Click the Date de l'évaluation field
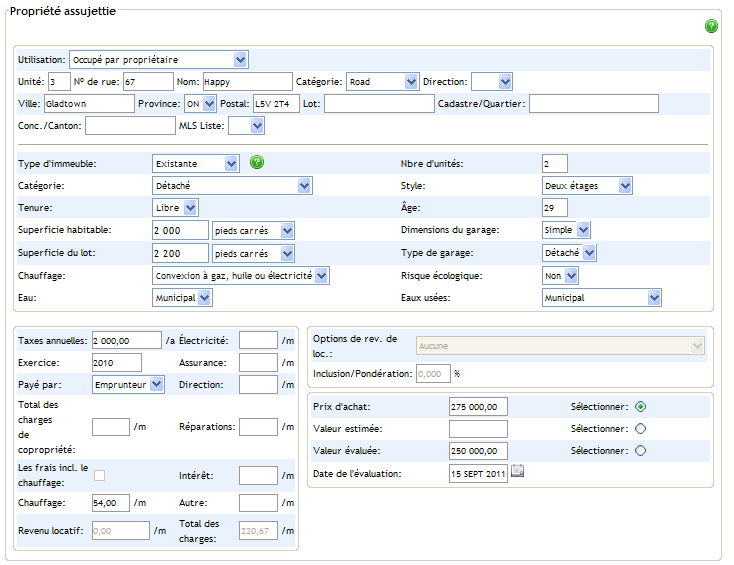 click(x=478, y=474)
